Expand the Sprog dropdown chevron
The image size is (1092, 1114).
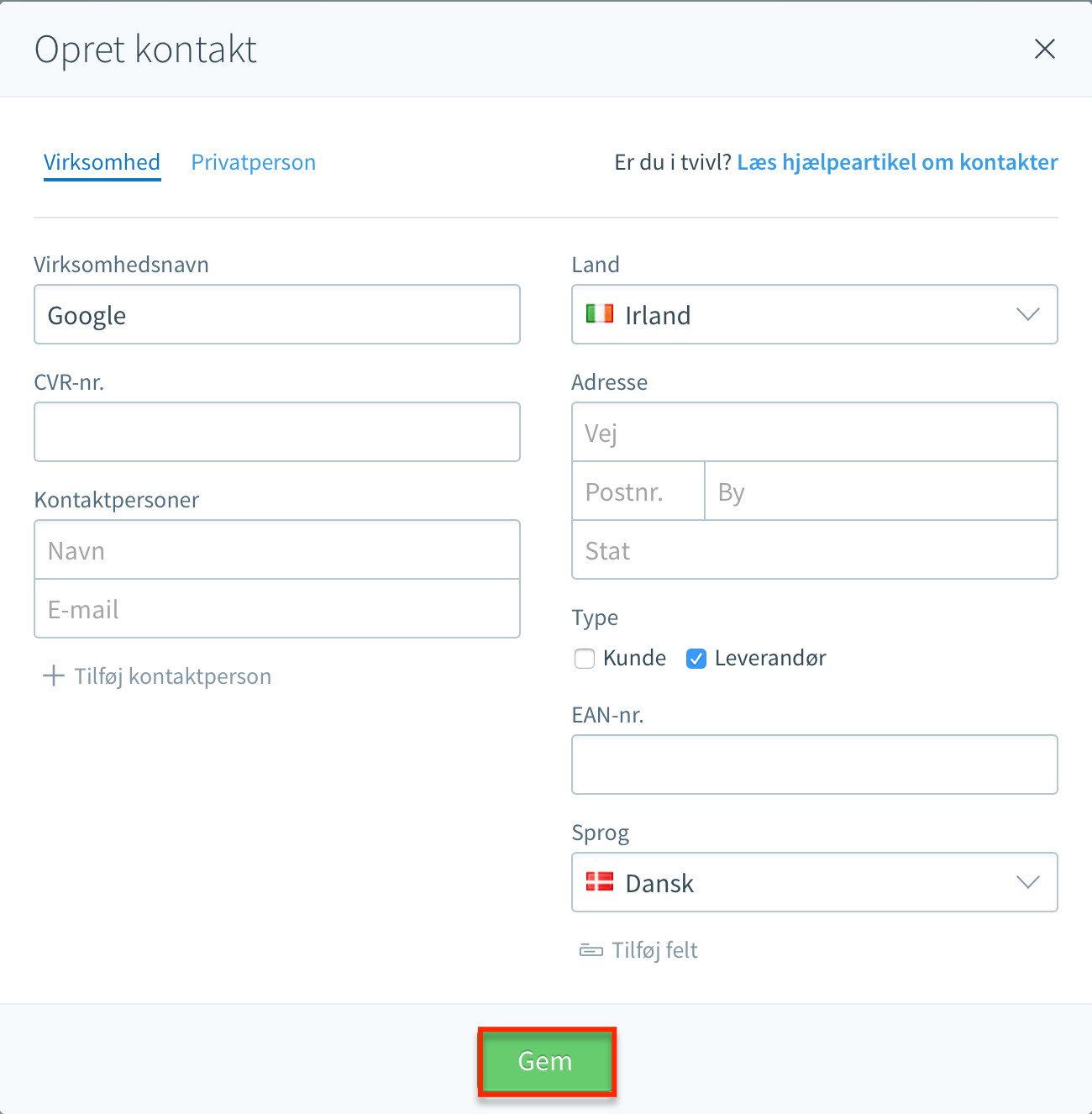pos(1028,882)
